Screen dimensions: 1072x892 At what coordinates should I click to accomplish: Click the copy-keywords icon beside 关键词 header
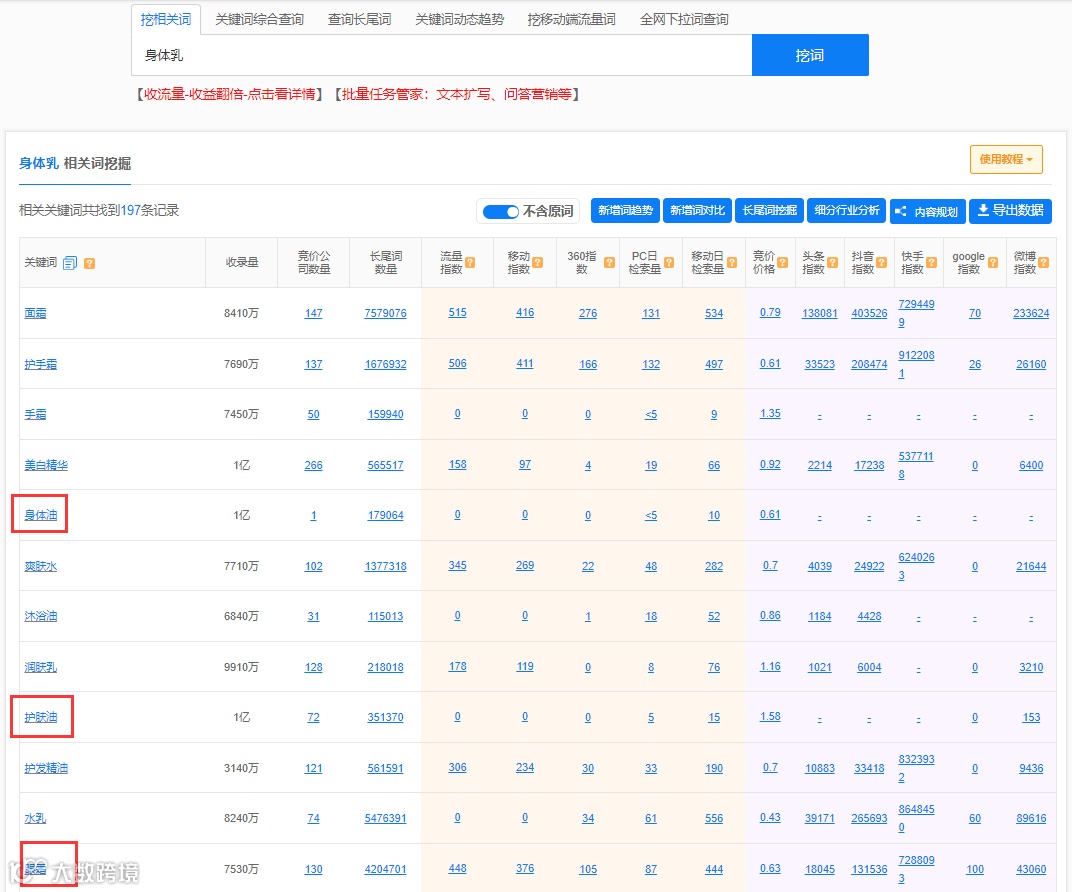click(x=70, y=263)
